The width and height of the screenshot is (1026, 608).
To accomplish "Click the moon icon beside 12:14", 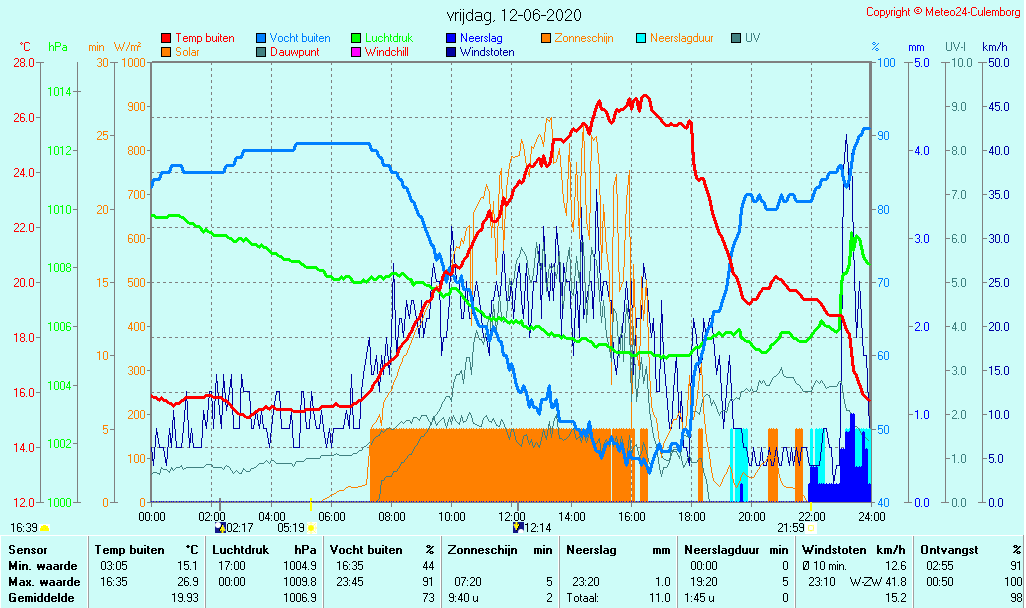I will (x=517, y=527).
